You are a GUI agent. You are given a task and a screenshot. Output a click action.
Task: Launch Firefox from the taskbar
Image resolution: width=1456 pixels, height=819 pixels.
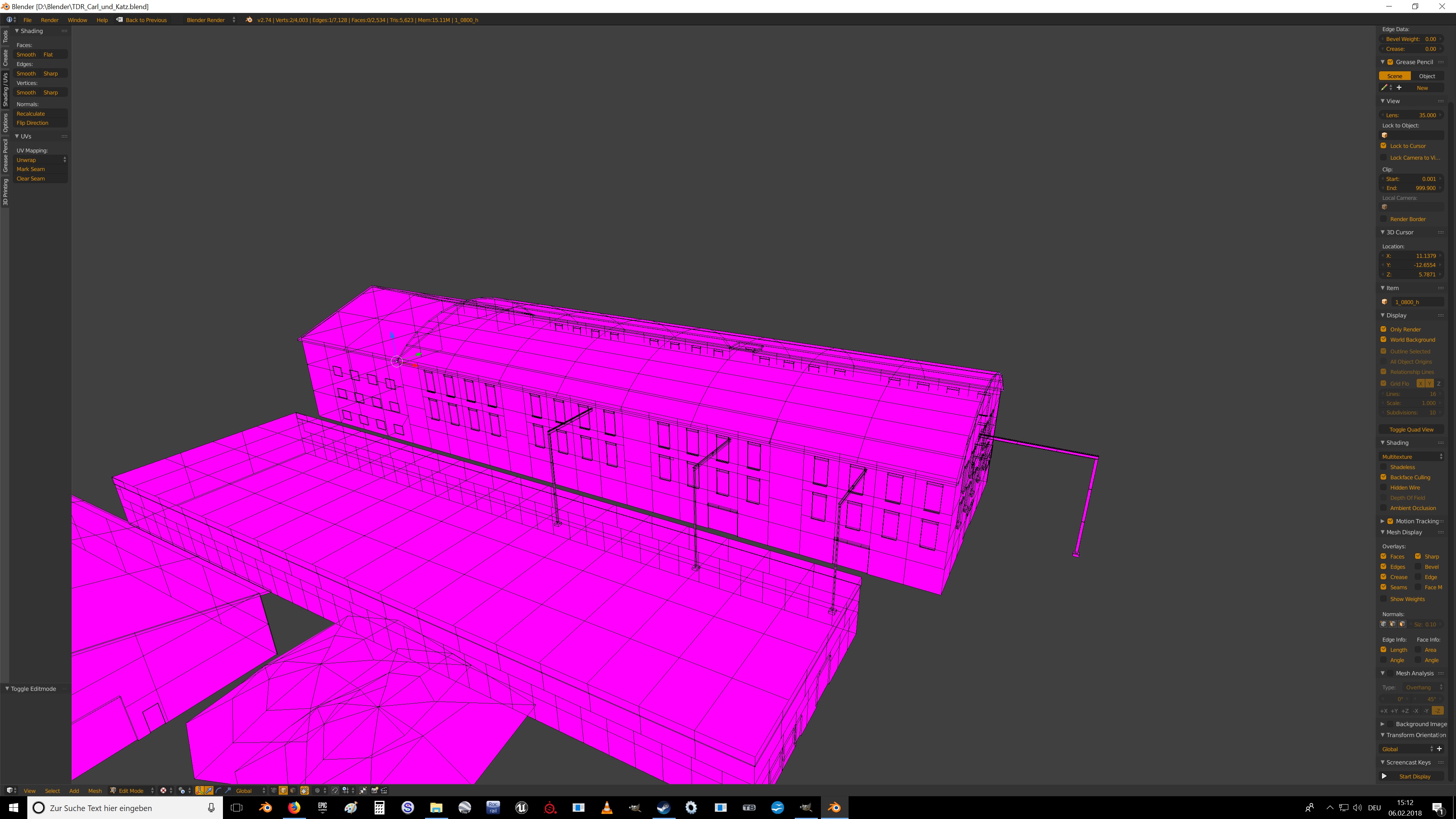click(294, 808)
